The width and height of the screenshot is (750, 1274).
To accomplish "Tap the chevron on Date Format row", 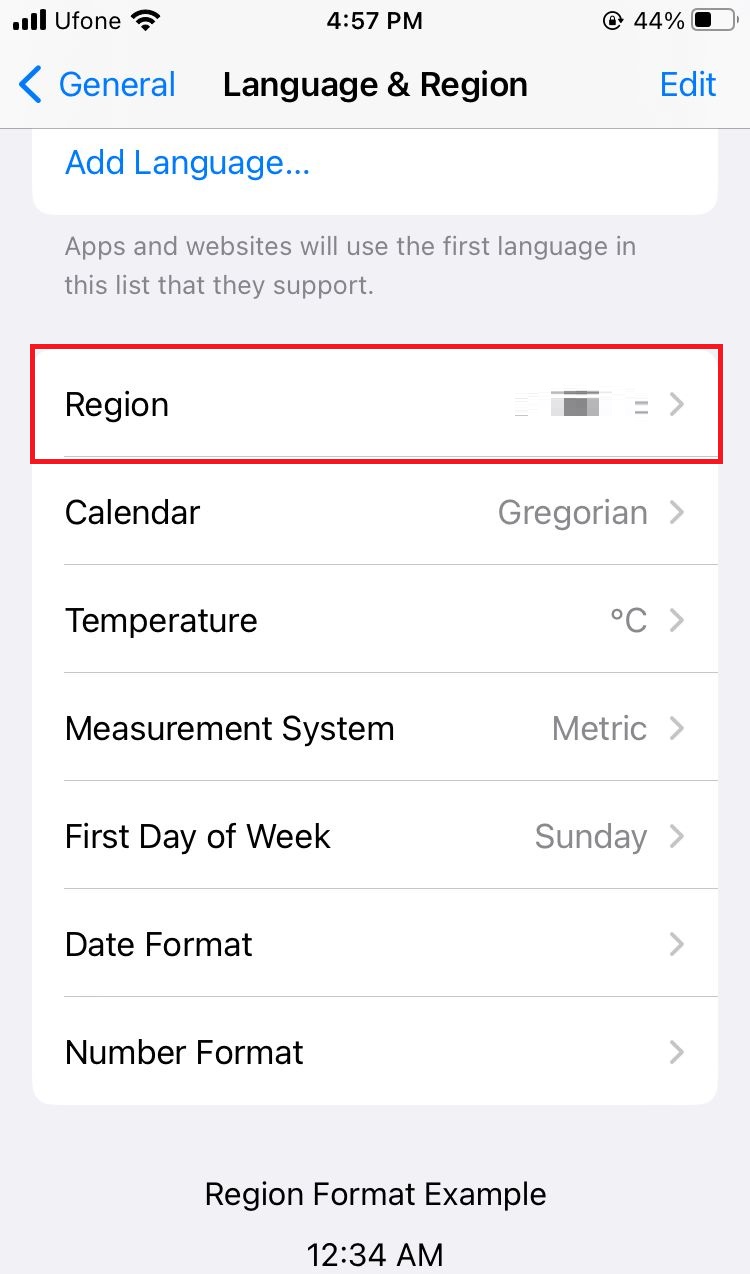I will 677,944.
